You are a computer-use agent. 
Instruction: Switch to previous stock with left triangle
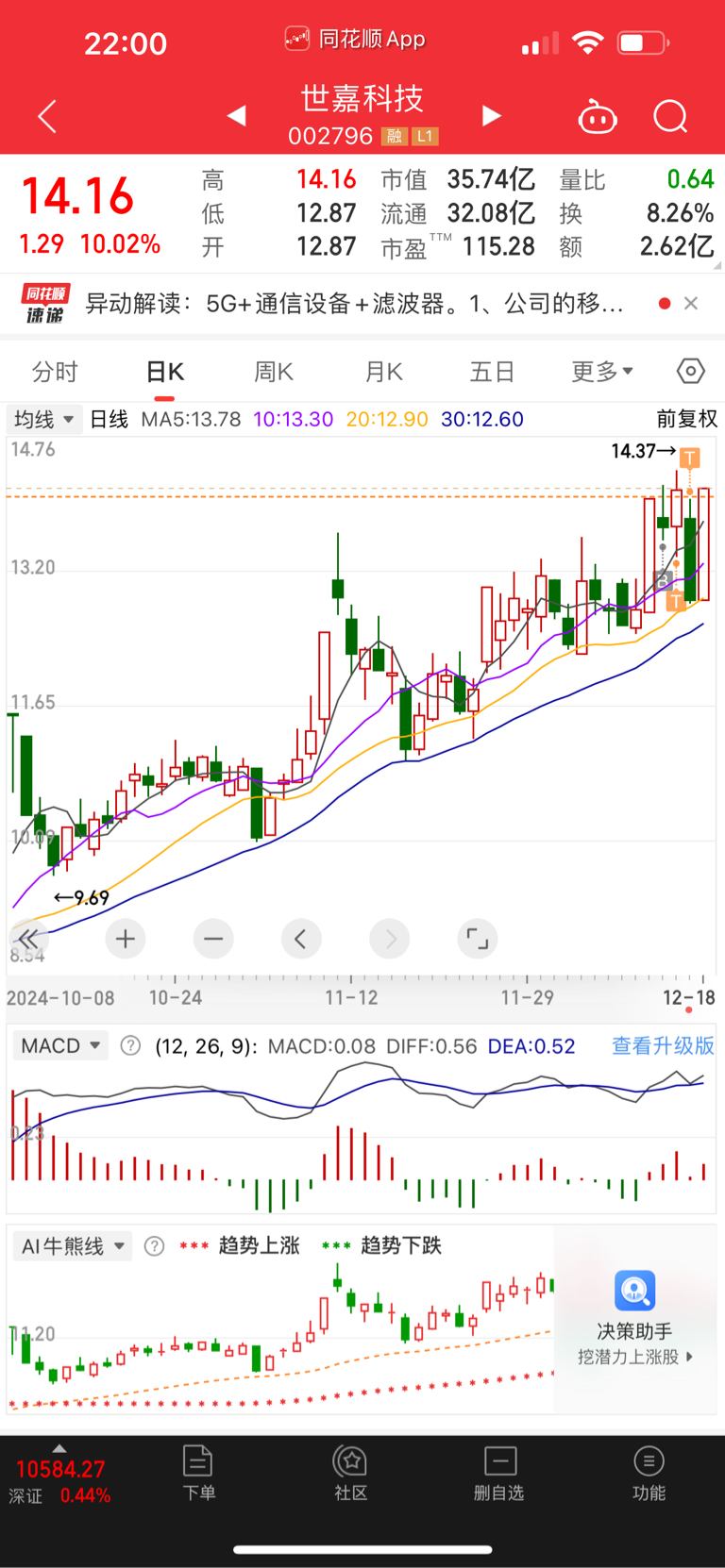point(237,115)
